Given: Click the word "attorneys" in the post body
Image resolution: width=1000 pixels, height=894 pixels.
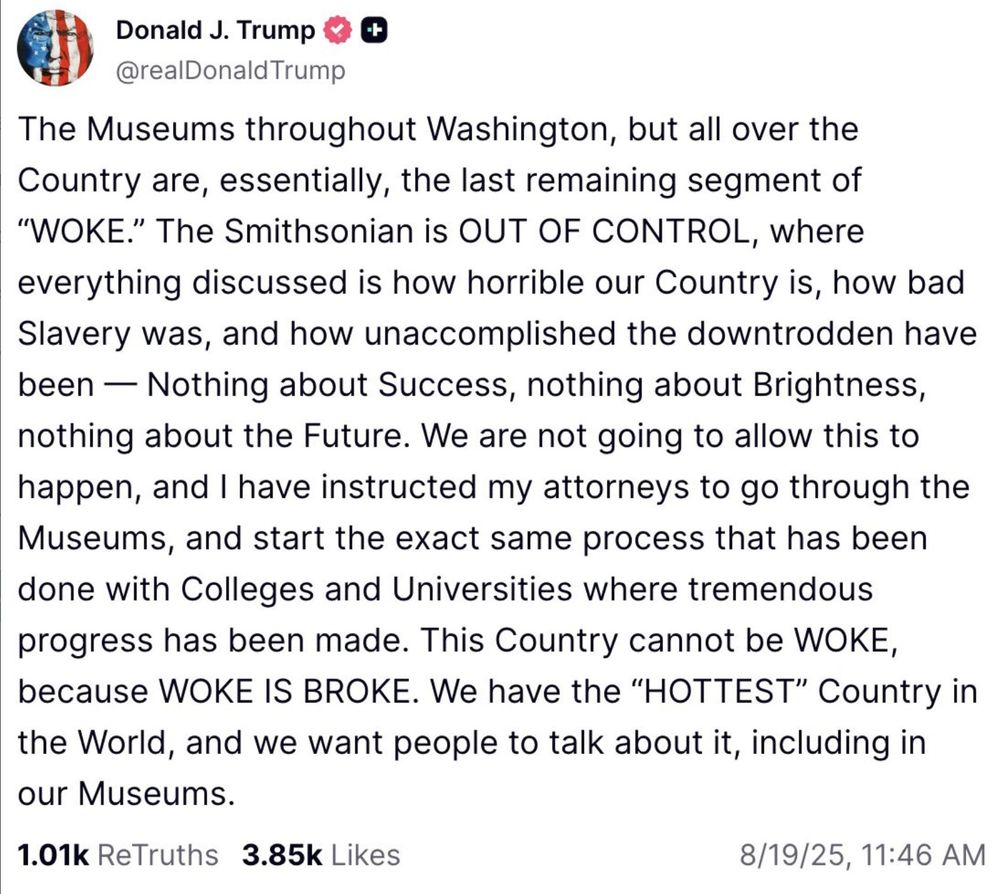Looking at the screenshot, I should [x=617, y=486].
